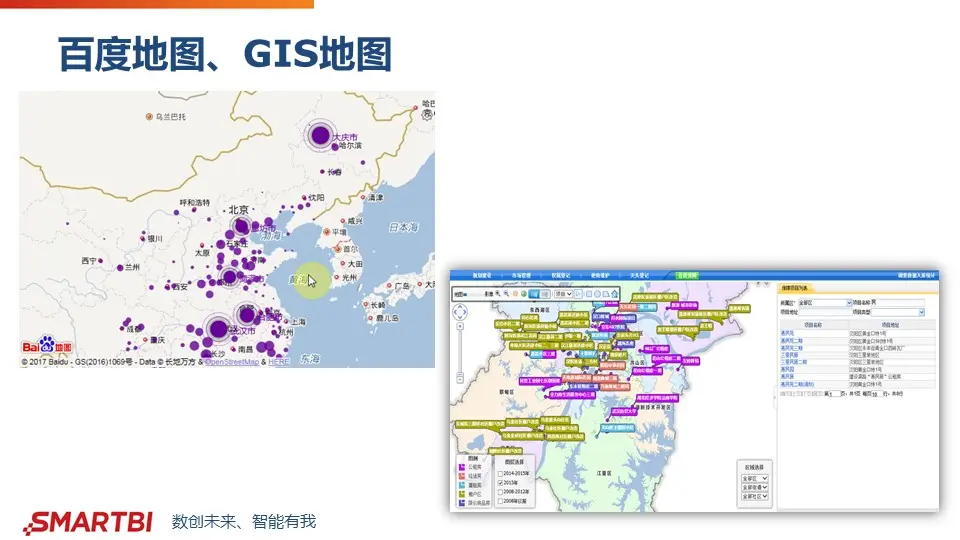Click the pointer select tool in GIS toolbar
The height and width of the screenshot is (540, 960).
pos(579,294)
